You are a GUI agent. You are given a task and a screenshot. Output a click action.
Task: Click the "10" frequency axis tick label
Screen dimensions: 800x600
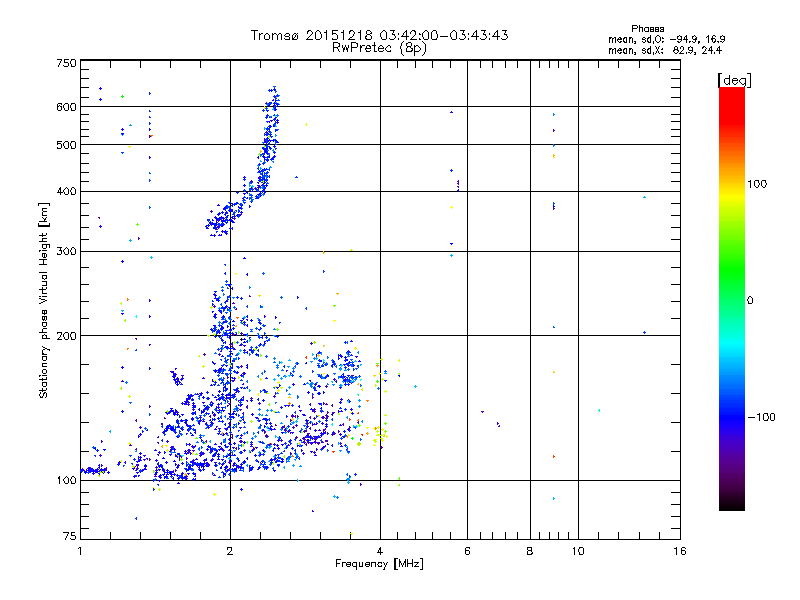pos(578,551)
